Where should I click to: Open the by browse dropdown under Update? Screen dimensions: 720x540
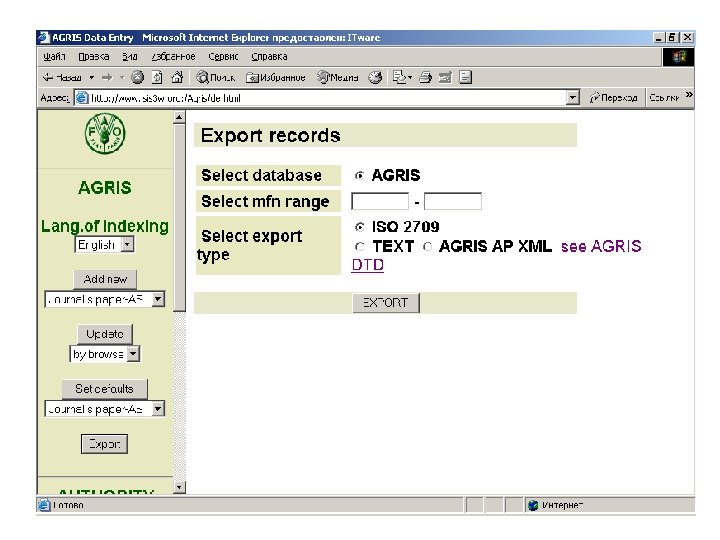133,354
